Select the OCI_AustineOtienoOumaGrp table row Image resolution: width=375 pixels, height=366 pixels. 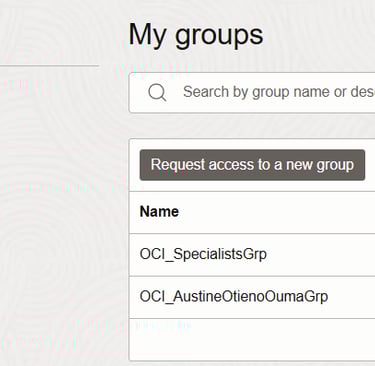point(252,297)
